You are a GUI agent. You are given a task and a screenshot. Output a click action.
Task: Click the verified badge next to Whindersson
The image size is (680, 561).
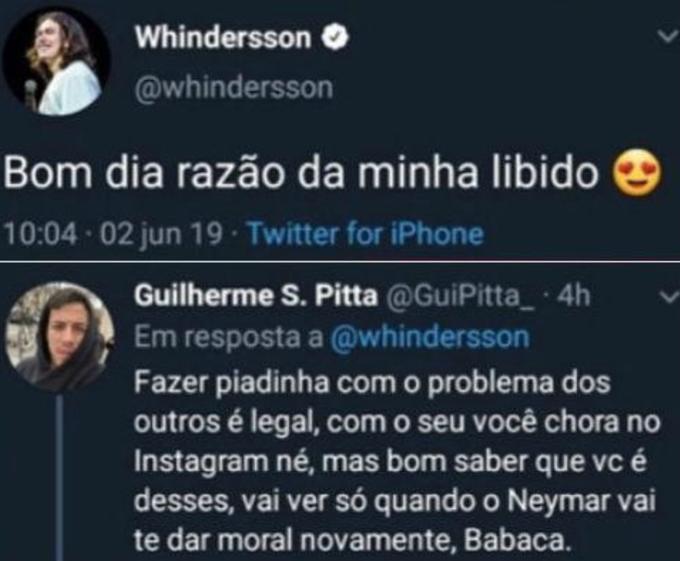[x=335, y=38]
